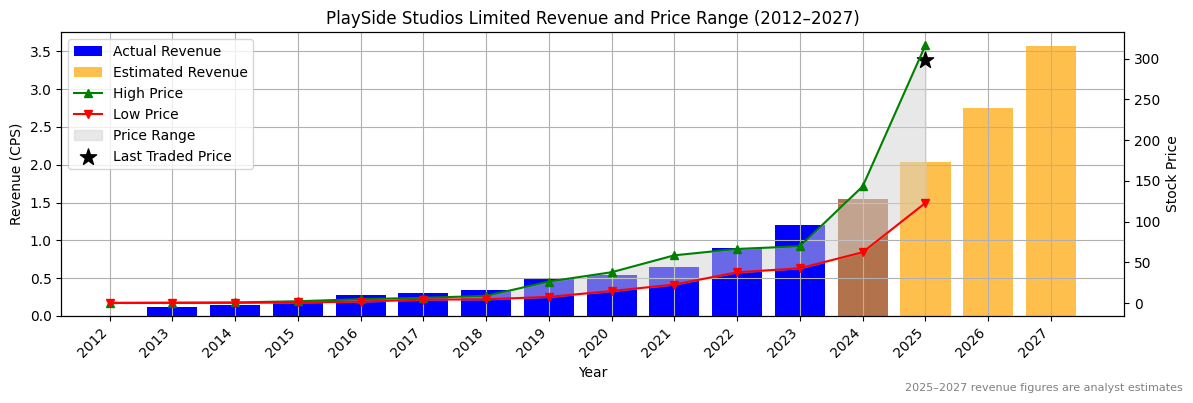
Task: Click the 'Stock Price' axis title
Action: point(1172,174)
